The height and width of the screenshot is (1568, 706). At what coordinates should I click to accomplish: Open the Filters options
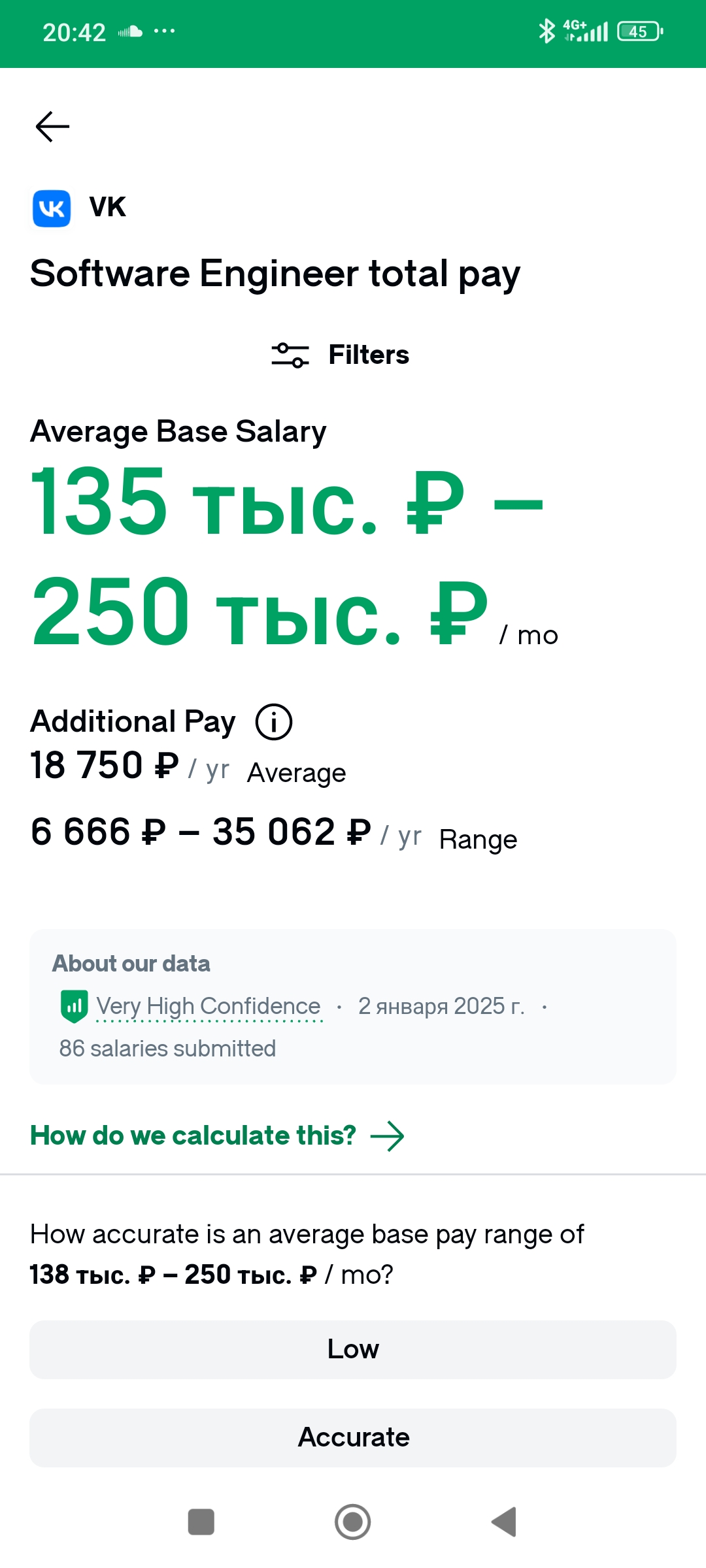[x=369, y=355]
